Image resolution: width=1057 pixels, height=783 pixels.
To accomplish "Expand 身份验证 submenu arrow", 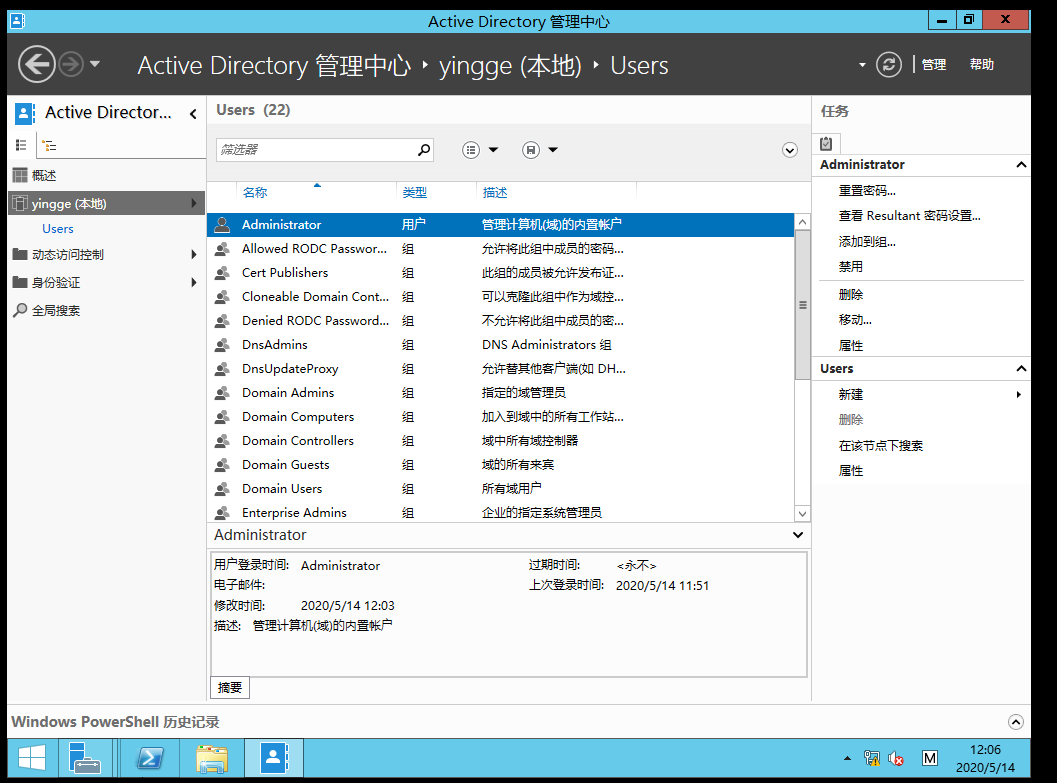I will point(194,282).
